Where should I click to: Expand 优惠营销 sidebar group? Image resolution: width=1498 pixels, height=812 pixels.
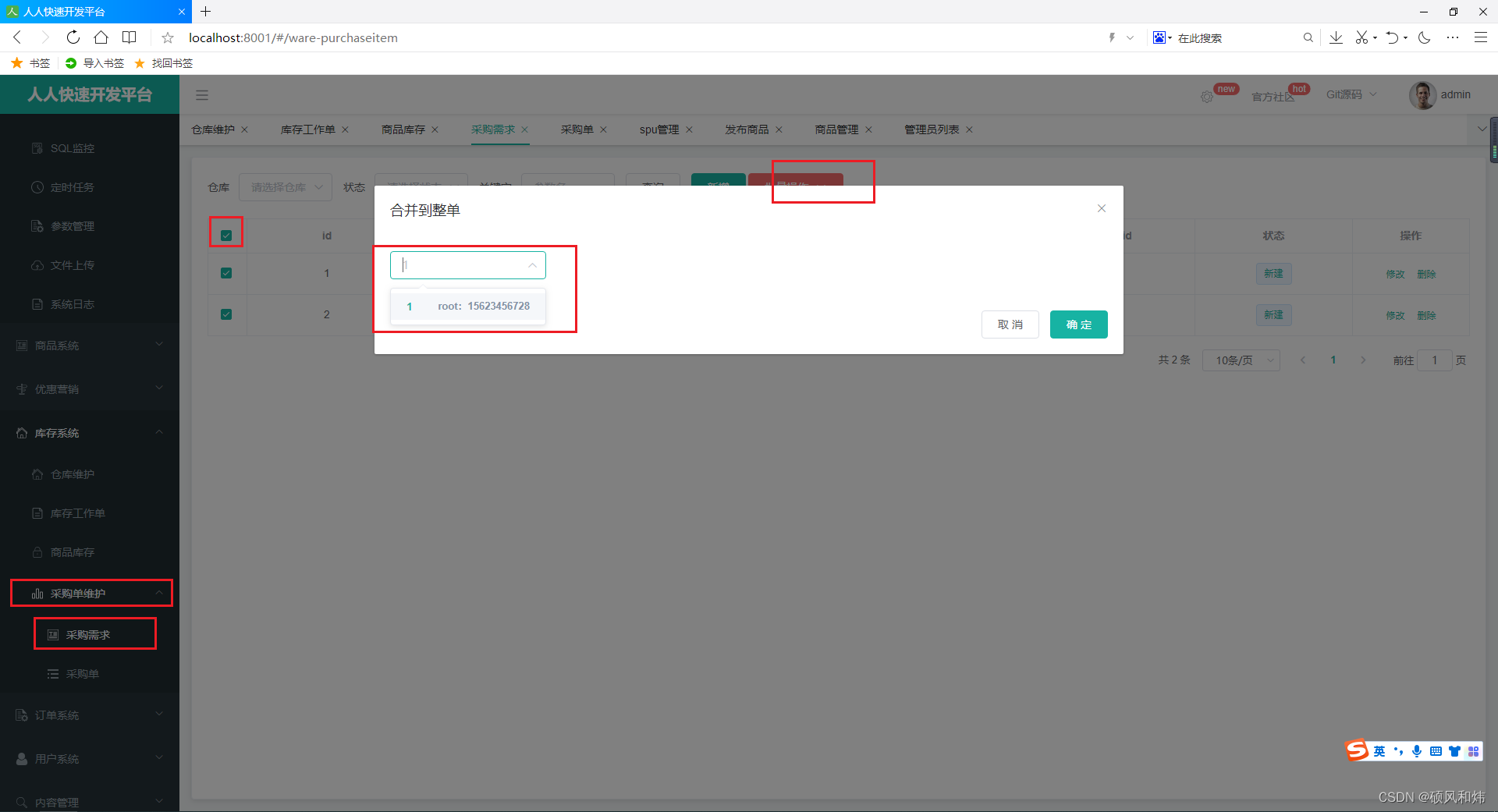tap(90, 388)
